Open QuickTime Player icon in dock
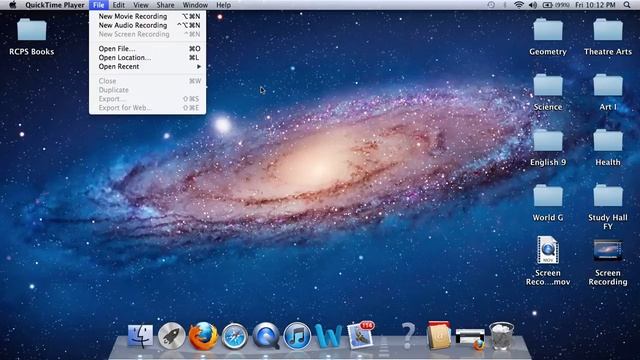640x360 pixels. (x=266, y=336)
